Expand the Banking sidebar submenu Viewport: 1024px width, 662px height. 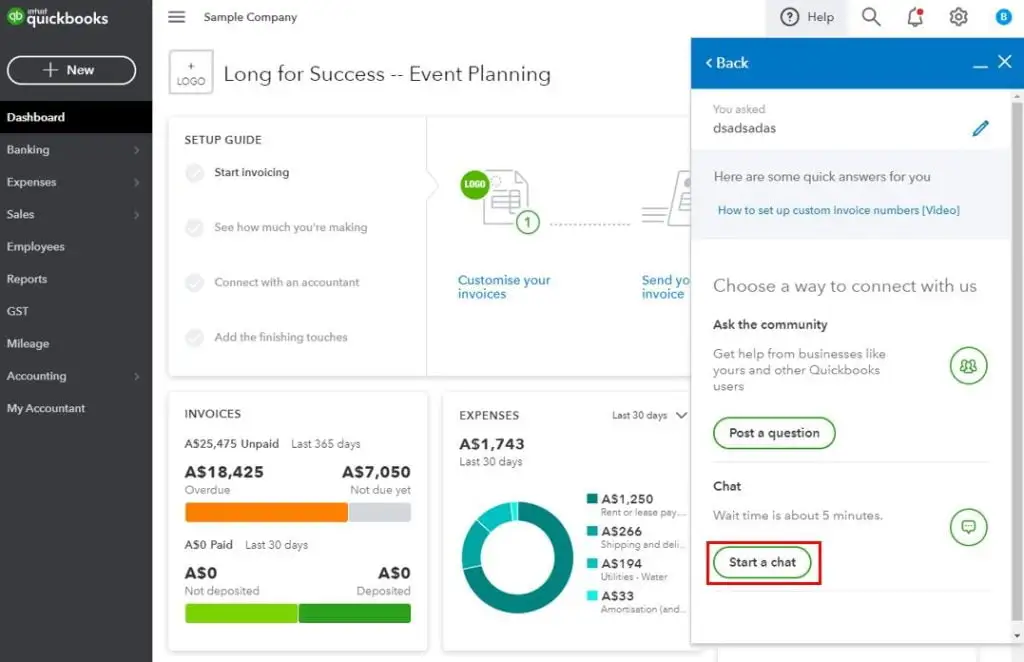(136, 150)
